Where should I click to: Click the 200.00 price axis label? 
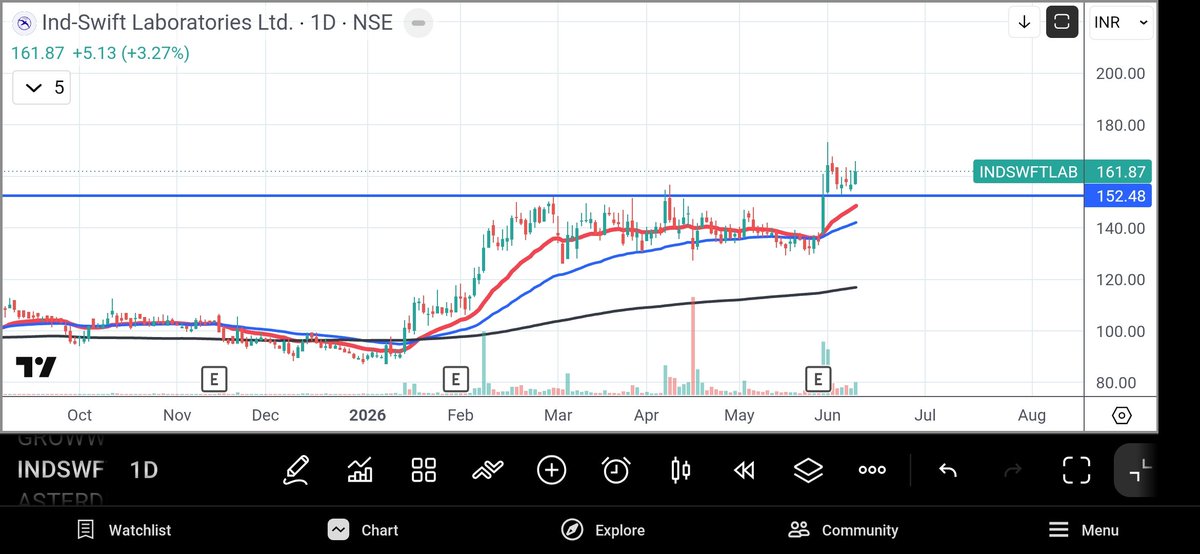1120,73
